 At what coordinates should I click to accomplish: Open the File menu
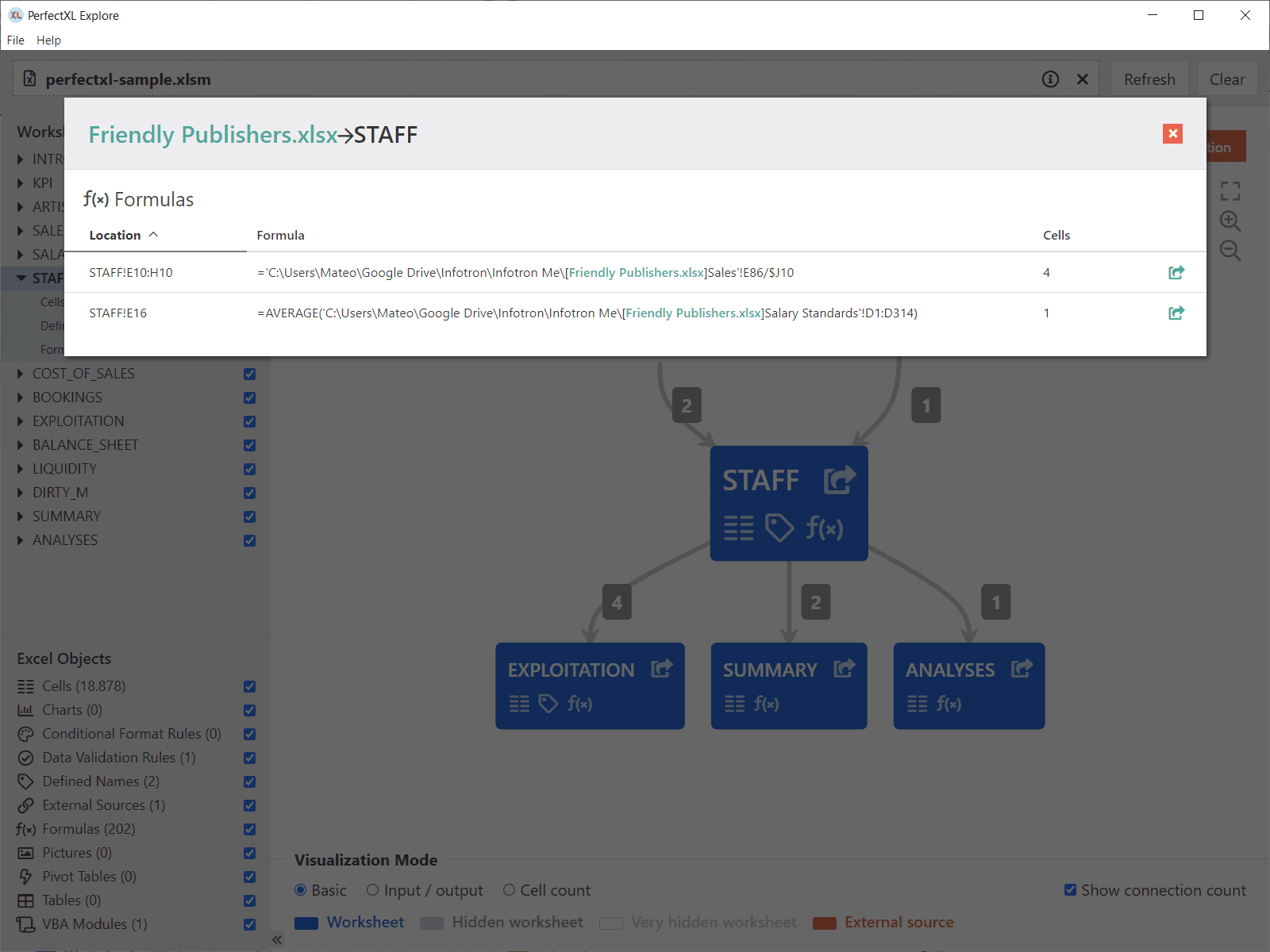click(x=16, y=40)
